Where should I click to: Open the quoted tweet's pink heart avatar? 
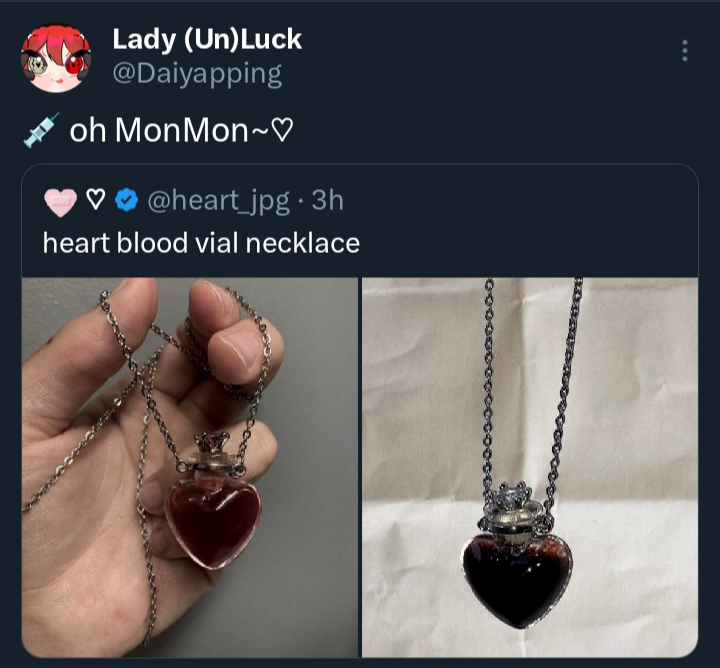(61, 202)
